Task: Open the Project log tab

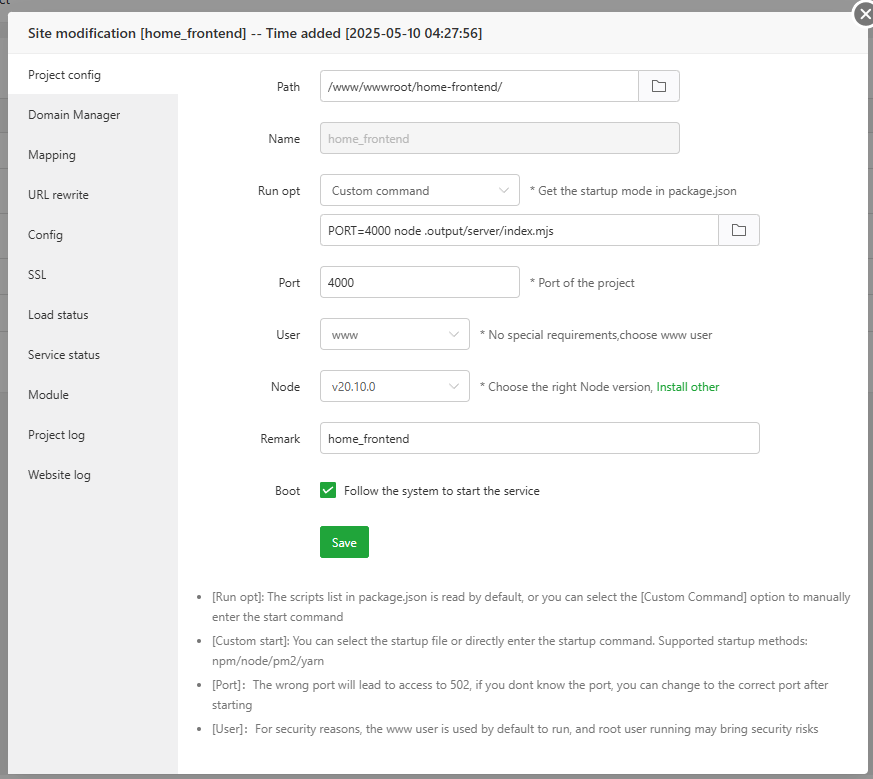Action: [56, 435]
